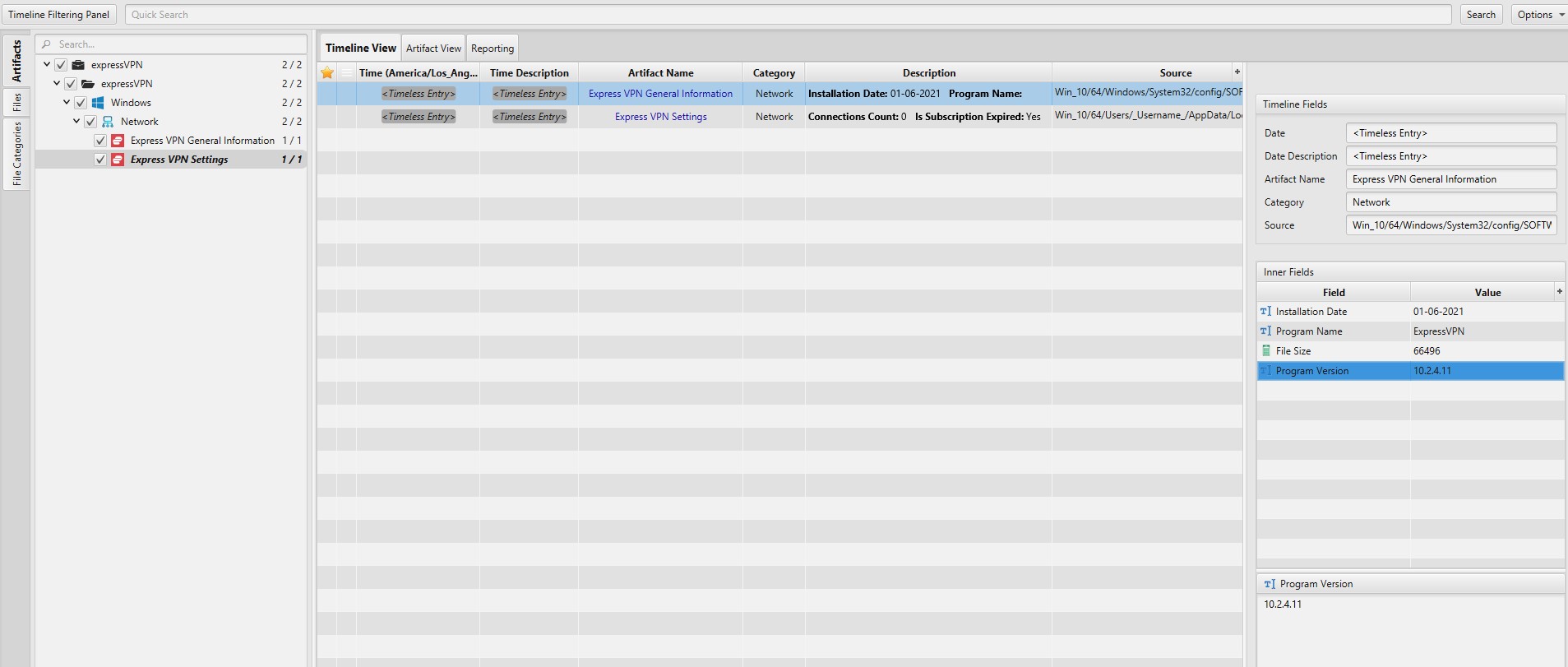Select the File Categories vertical side tab

[16, 154]
